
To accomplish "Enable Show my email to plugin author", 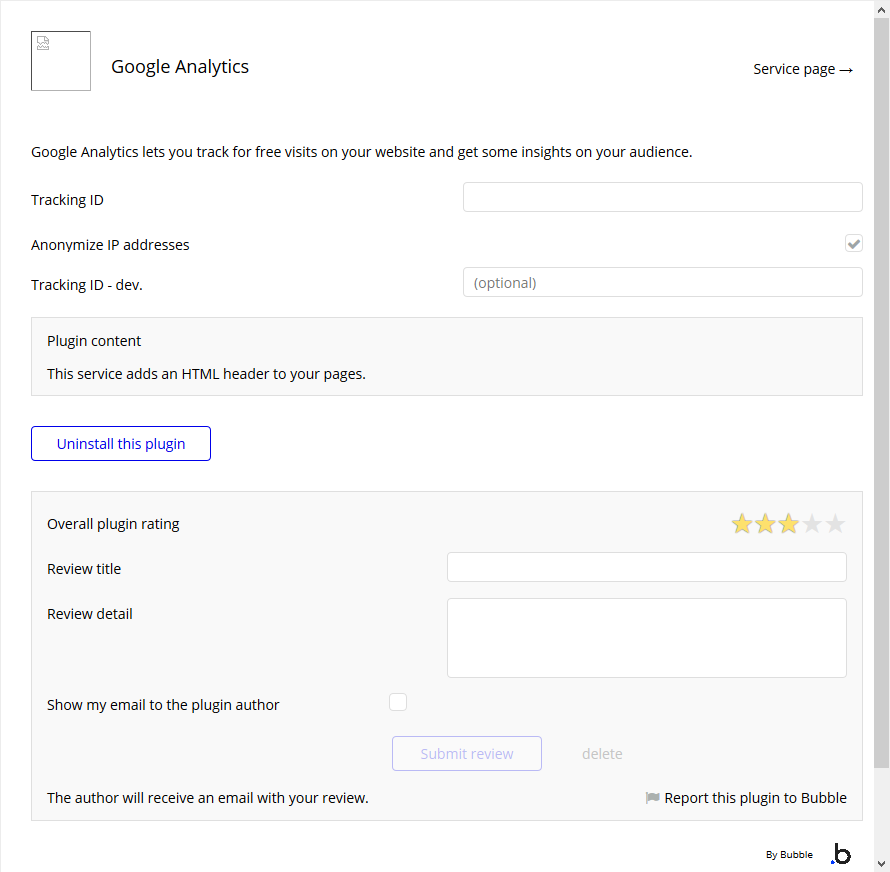I will tap(398, 702).
